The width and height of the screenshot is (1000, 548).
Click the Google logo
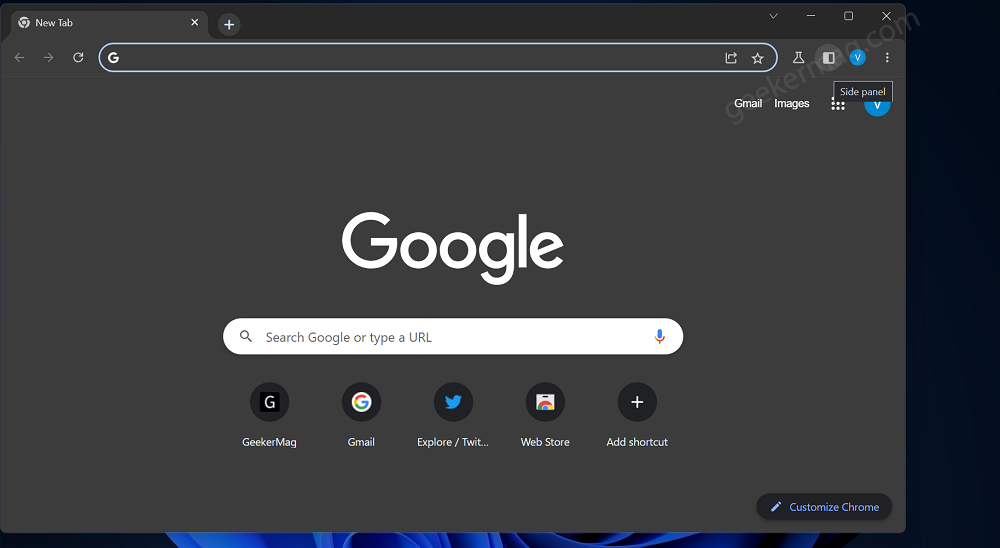click(x=453, y=248)
